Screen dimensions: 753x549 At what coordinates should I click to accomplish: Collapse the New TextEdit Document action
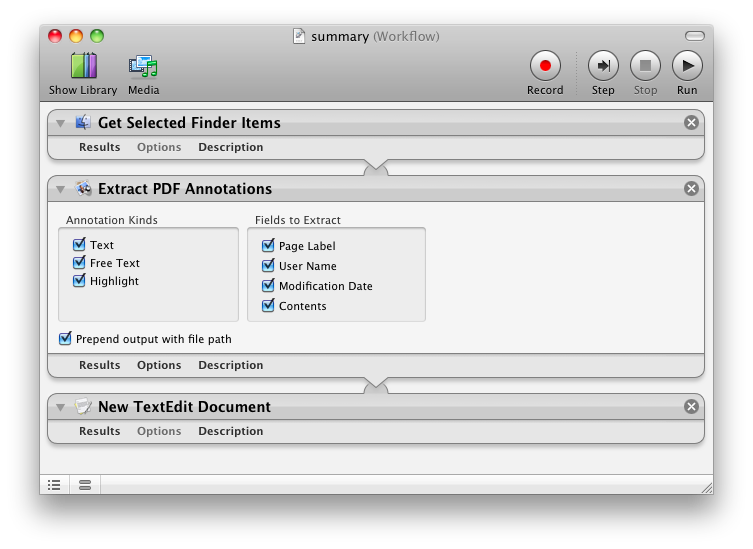point(61,407)
